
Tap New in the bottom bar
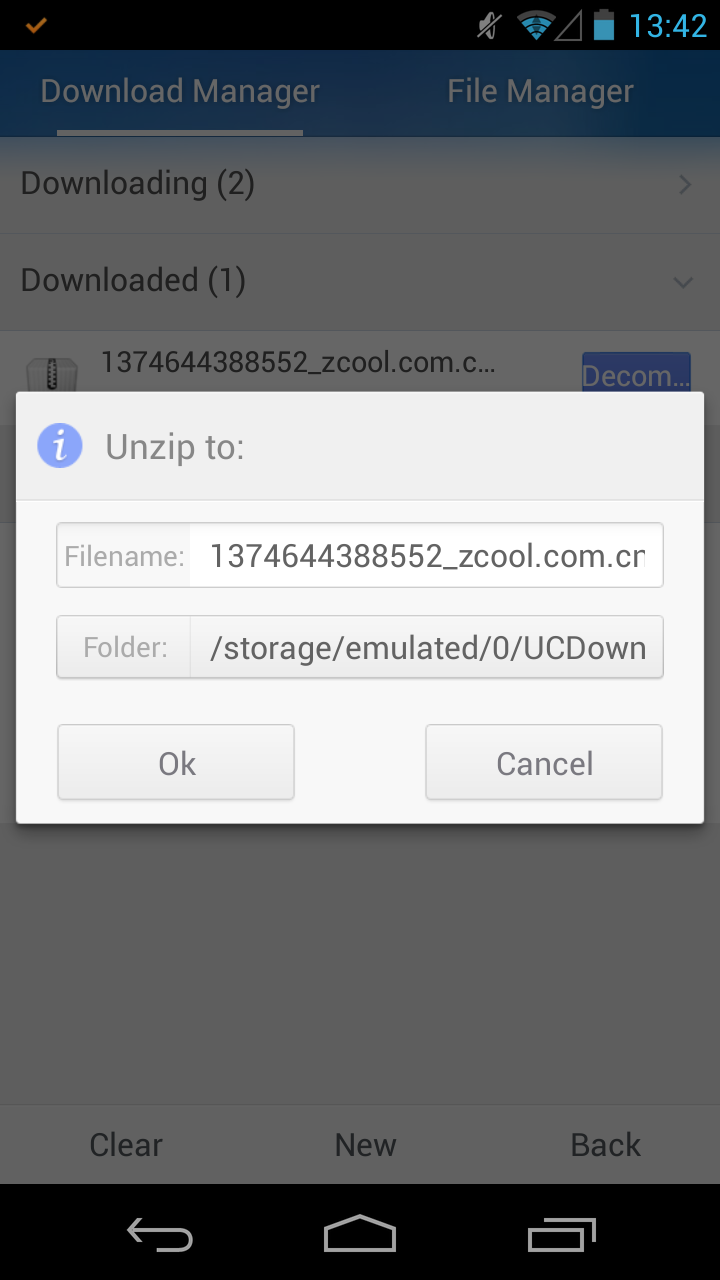point(365,1145)
